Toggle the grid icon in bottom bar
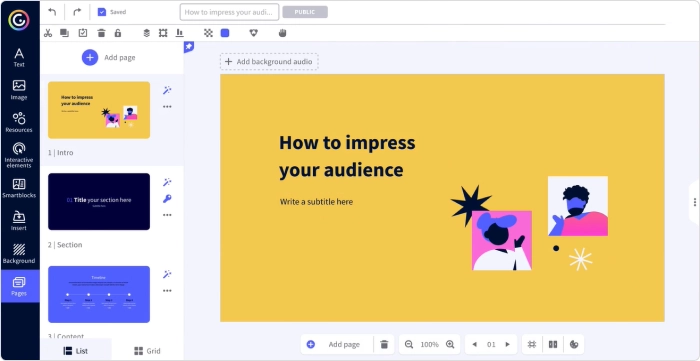700x361 pixels. click(532, 344)
